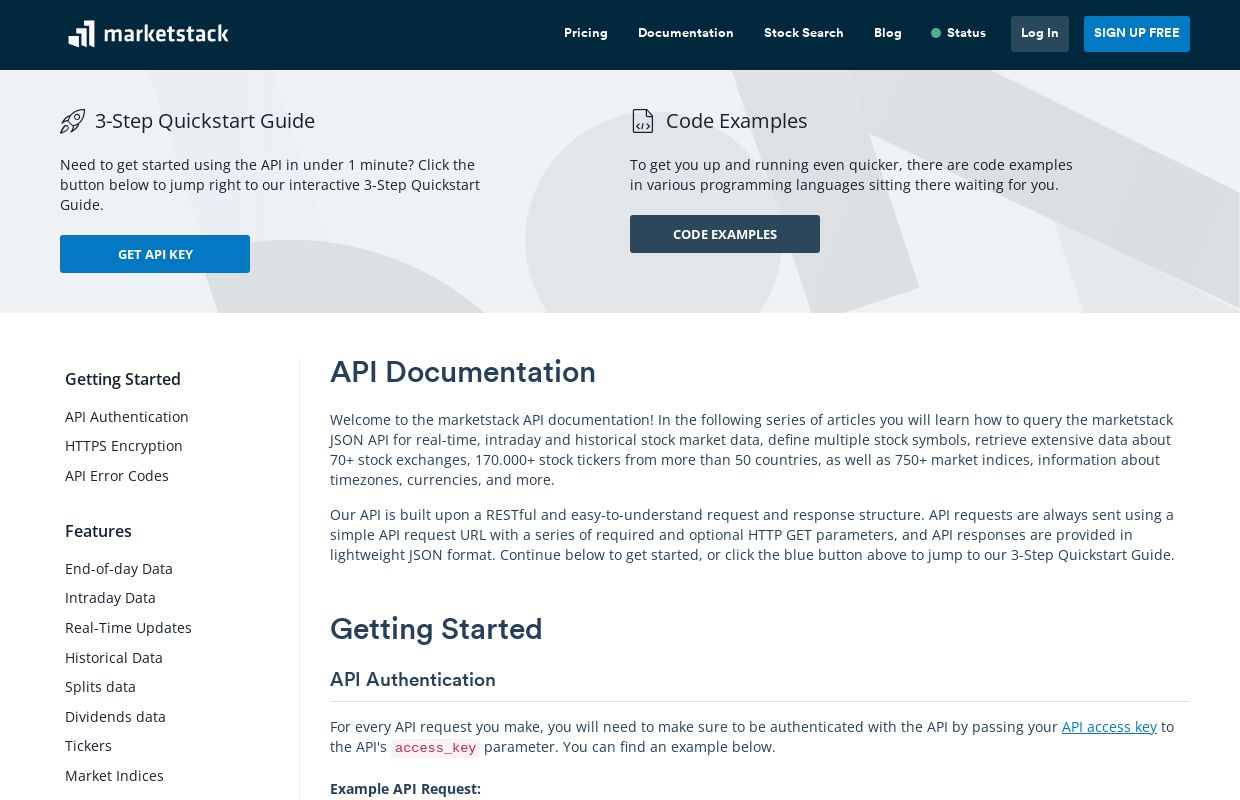Screen dimensions: 1240x800
Task: Open API Error Codes sidebar link
Action: tap(117, 476)
